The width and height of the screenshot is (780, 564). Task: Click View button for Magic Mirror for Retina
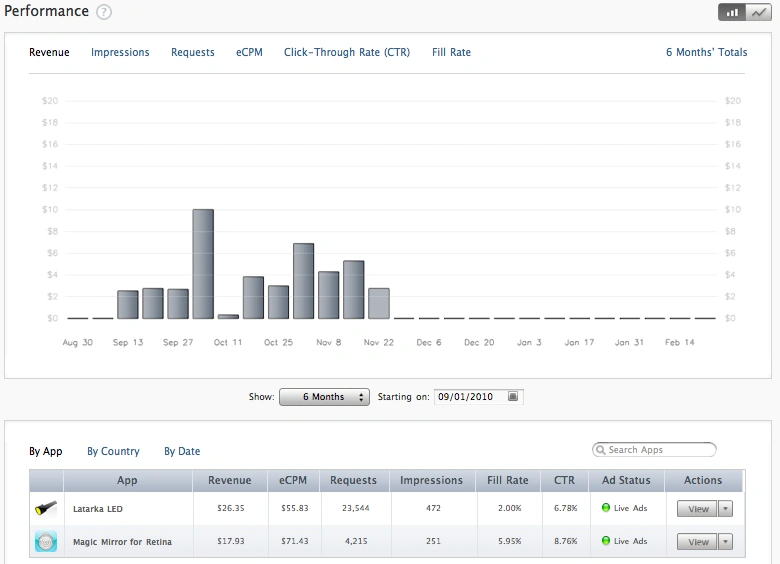coord(697,542)
